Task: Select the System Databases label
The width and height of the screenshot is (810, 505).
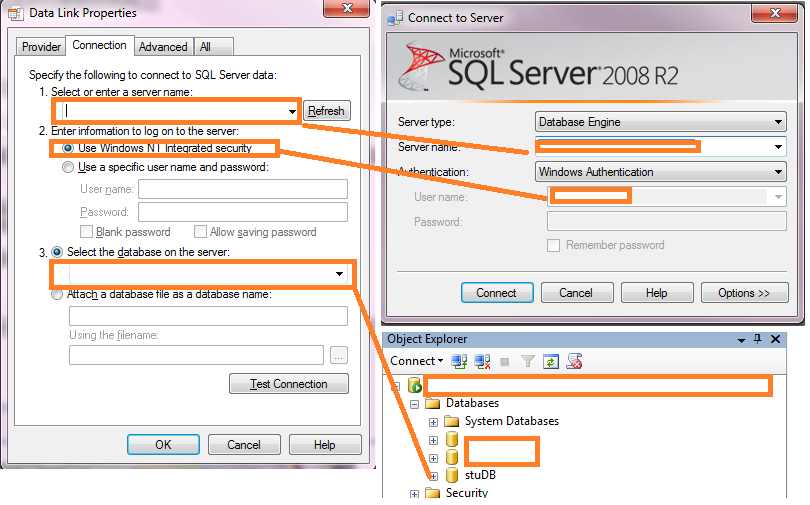Action: [511, 421]
